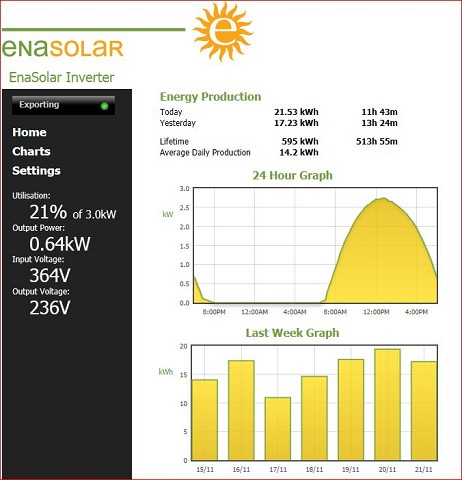The image size is (462, 480).
Task: Click the 20/11 bar in weekly graph
Action: click(387, 405)
